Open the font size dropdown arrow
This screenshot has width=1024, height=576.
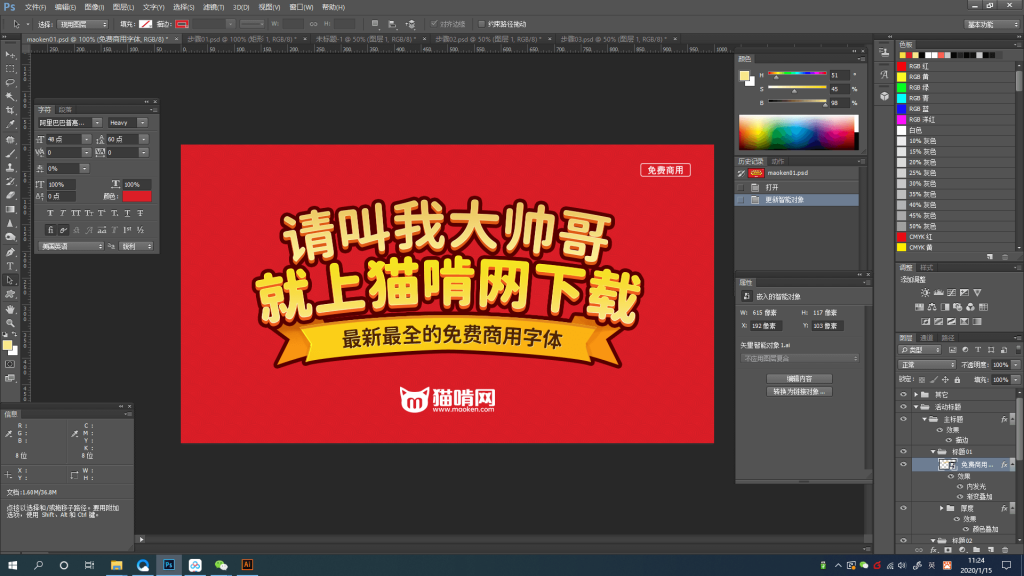tap(86, 139)
